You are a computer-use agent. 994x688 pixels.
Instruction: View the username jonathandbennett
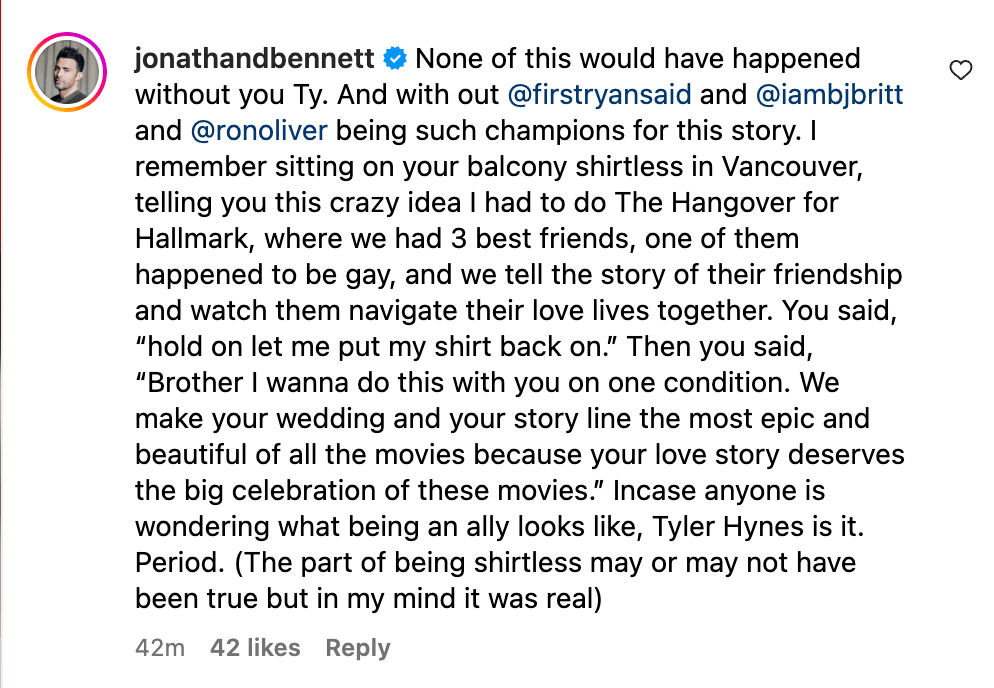pos(254,58)
